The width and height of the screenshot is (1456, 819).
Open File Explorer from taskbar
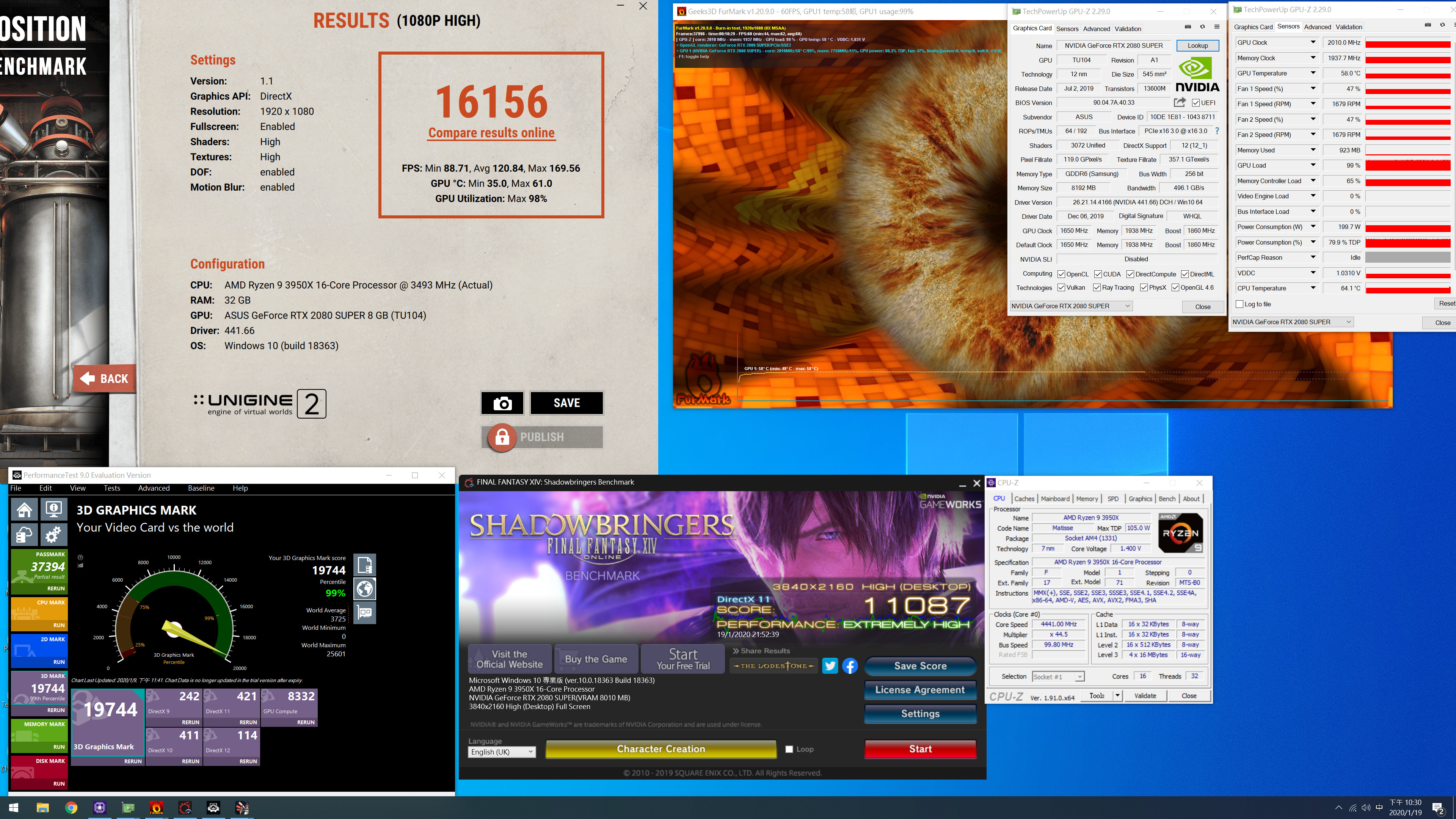pos(43,808)
